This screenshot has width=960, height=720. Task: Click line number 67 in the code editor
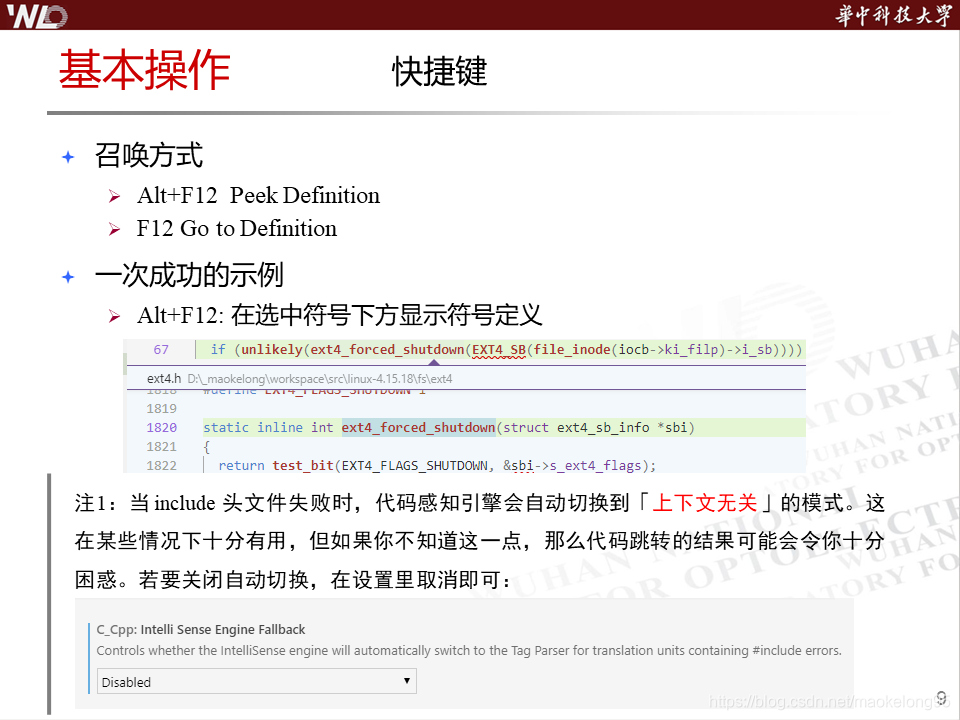tap(161, 350)
